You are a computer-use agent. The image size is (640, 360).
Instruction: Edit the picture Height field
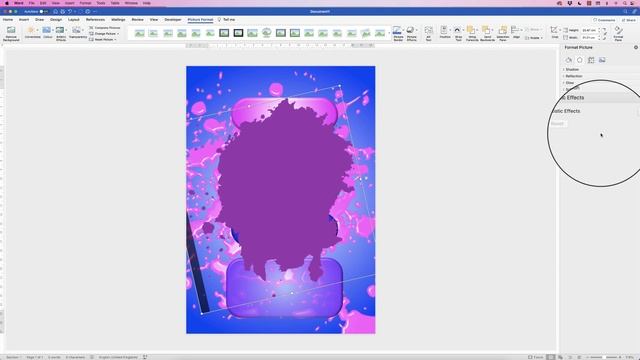[589, 30]
